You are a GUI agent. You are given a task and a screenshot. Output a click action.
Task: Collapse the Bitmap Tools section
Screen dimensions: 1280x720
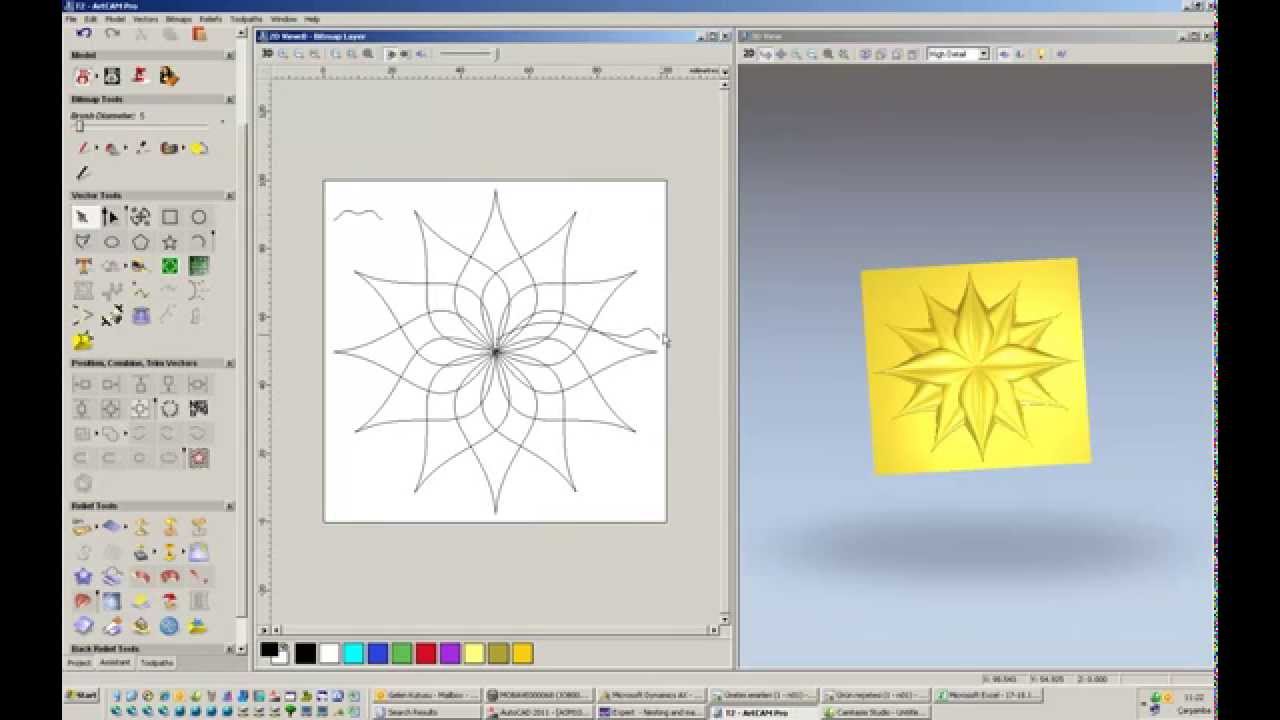(x=230, y=100)
